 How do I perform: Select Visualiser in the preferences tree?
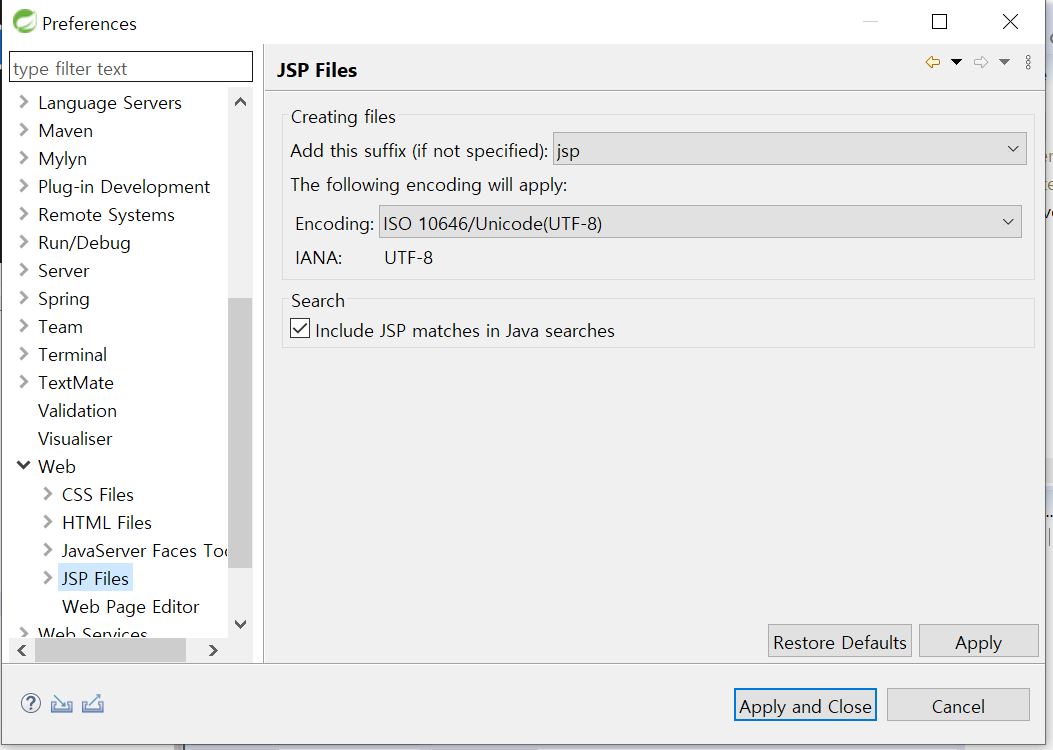(75, 438)
